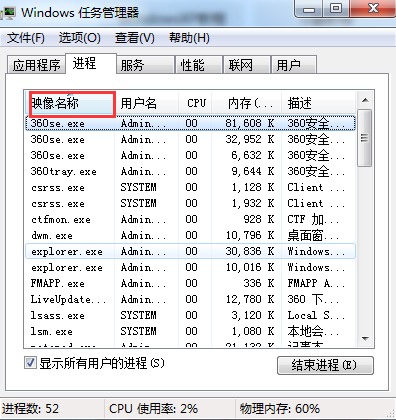Click the 物理内存: 60% status entry
396x420 pixels.
click(279, 409)
